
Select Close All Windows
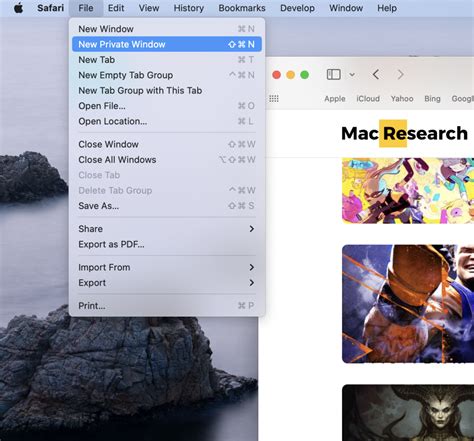(x=166, y=160)
